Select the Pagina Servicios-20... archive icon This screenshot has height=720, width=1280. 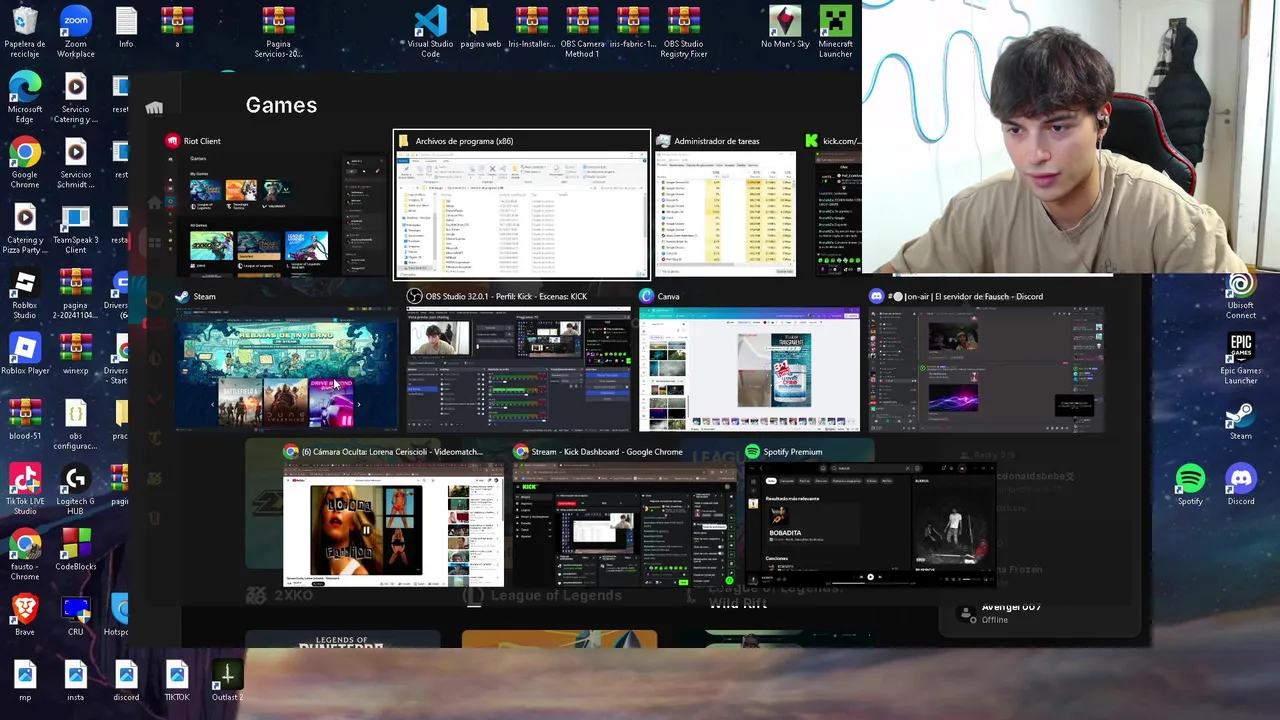point(278,30)
